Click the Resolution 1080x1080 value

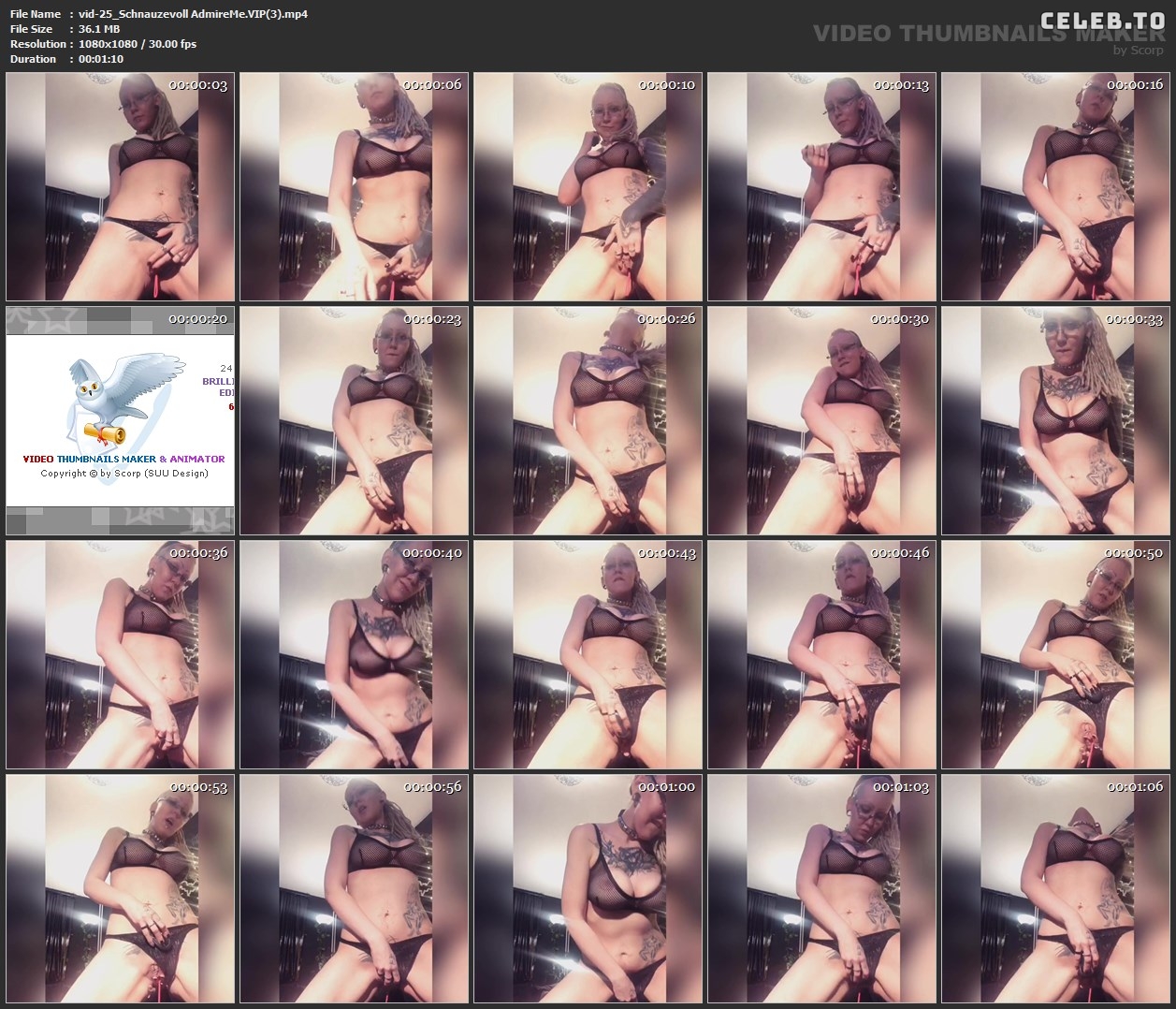click(x=138, y=44)
